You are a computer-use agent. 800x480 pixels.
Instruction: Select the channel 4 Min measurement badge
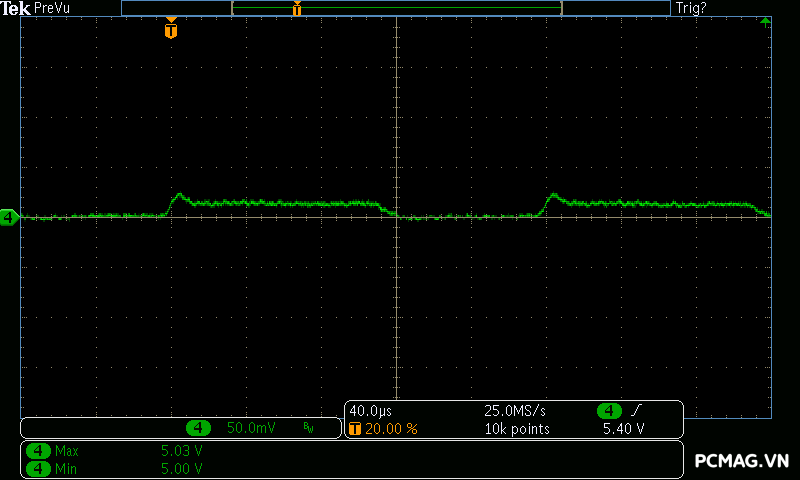(38, 468)
